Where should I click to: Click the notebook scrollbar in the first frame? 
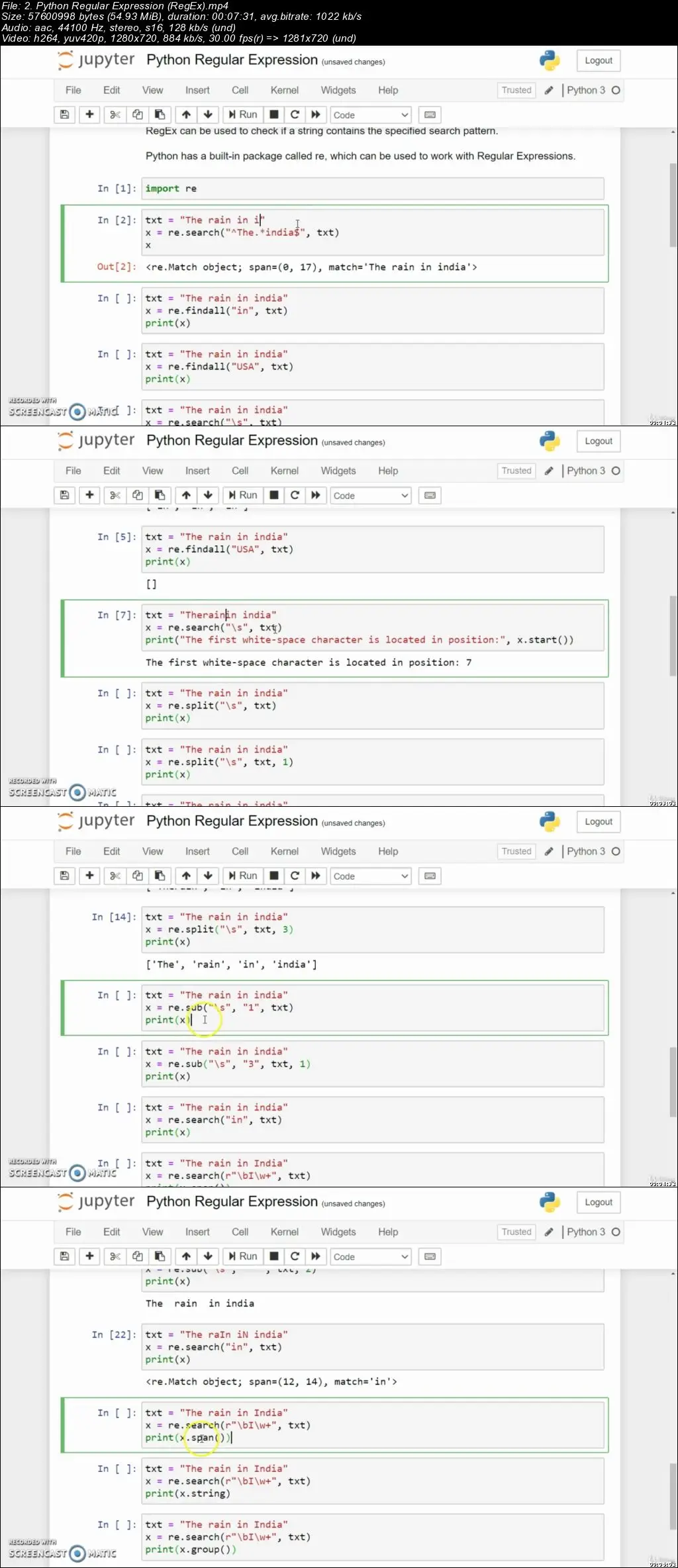(x=673, y=205)
